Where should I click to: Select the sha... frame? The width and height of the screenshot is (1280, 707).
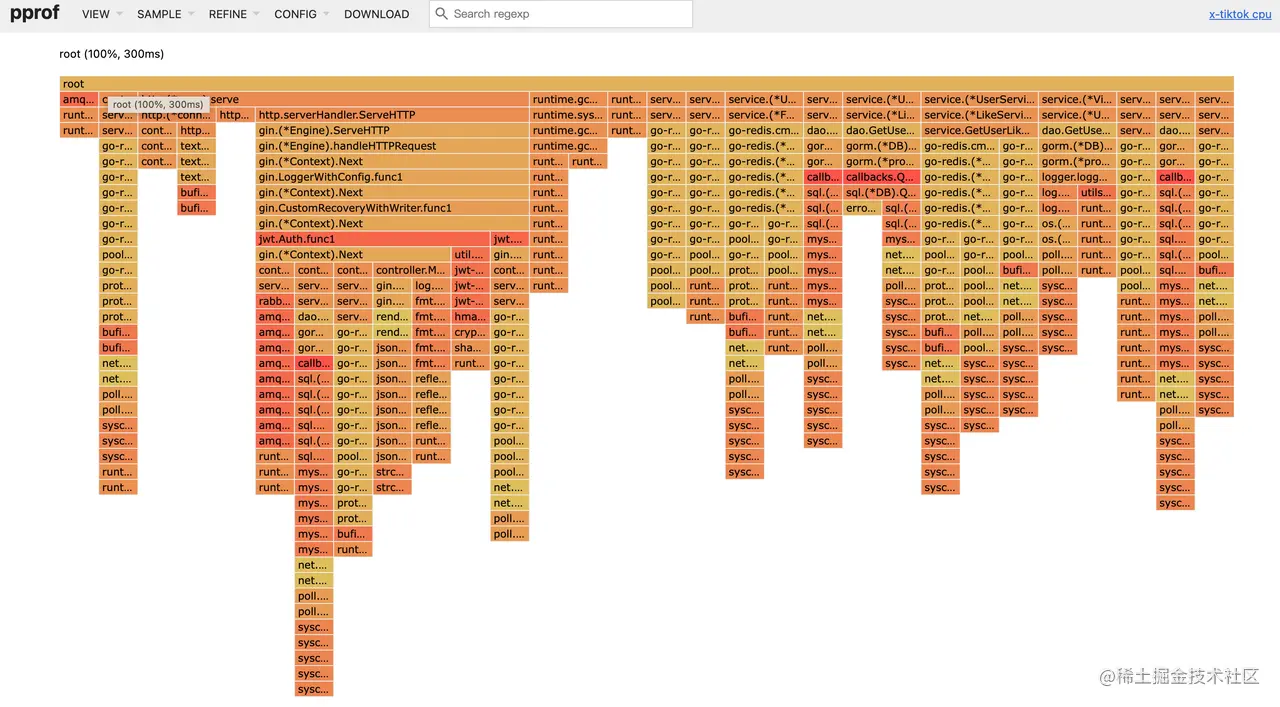(x=470, y=348)
